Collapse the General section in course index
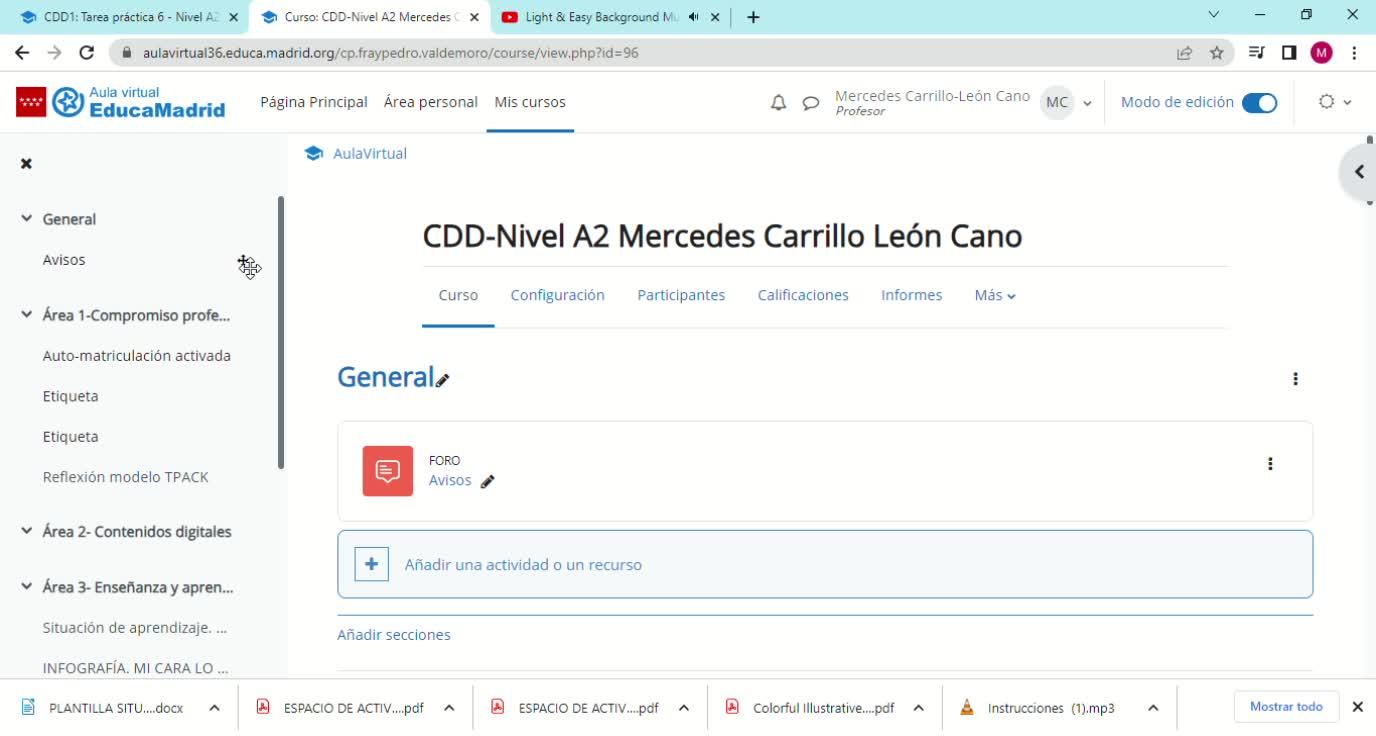The image size is (1376, 736). 27,219
